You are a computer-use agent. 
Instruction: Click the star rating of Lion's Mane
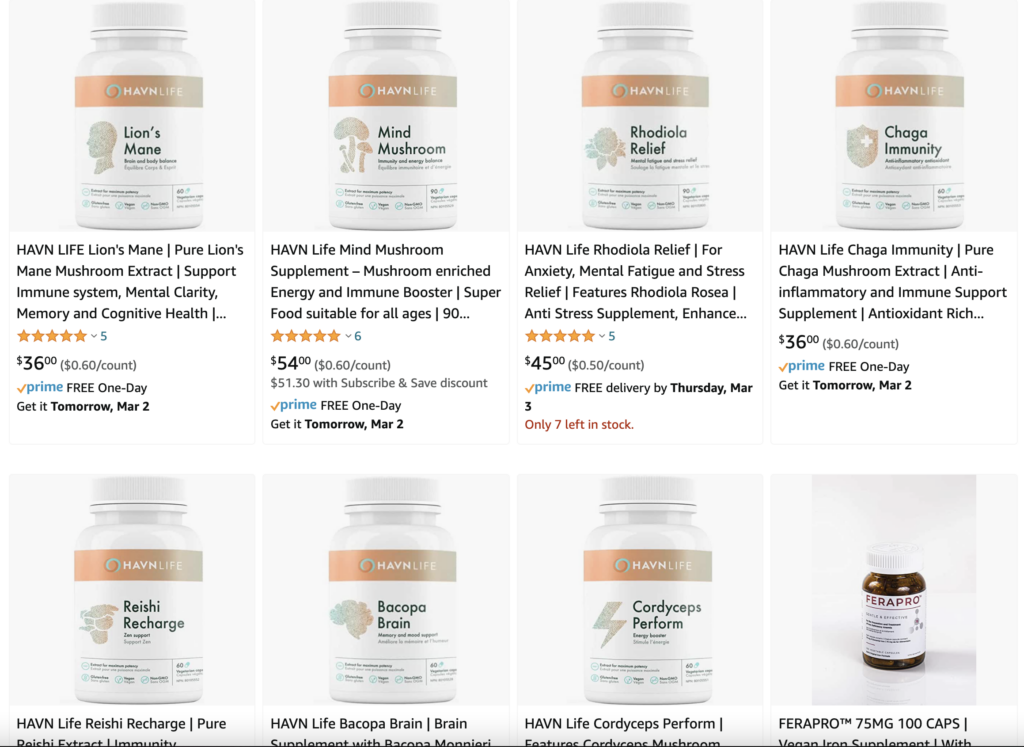pyautogui.click(x=52, y=336)
